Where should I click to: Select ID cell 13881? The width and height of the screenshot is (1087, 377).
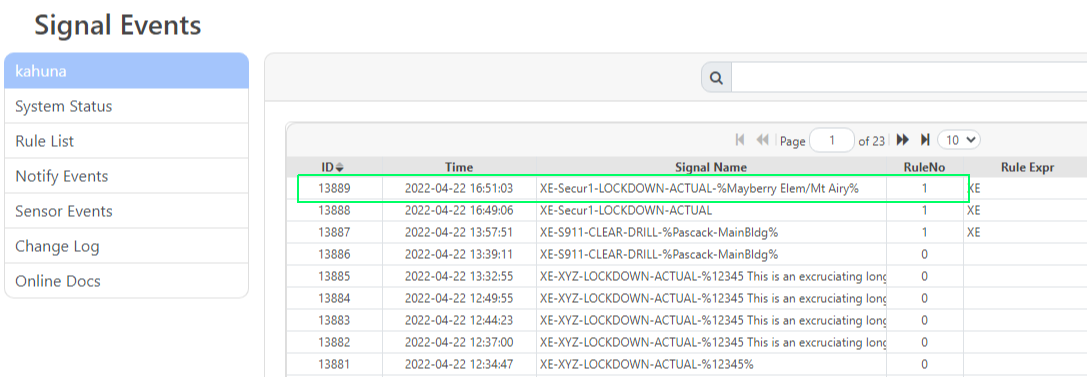click(x=334, y=364)
